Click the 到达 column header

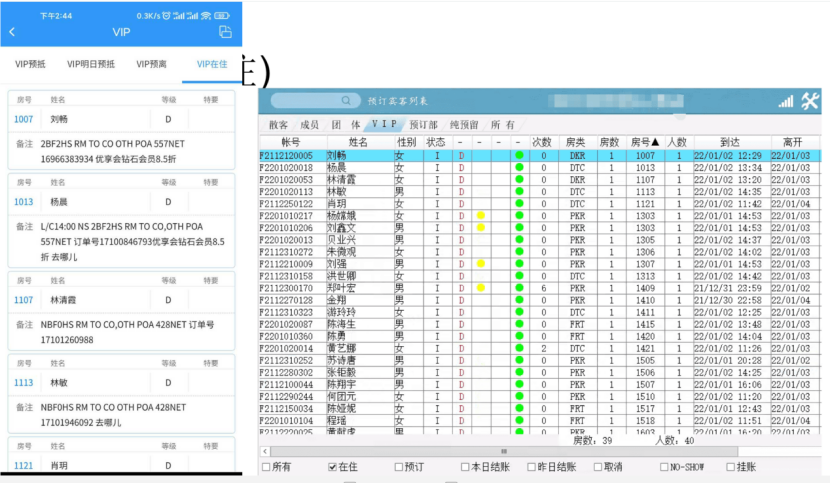[x=730, y=142]
